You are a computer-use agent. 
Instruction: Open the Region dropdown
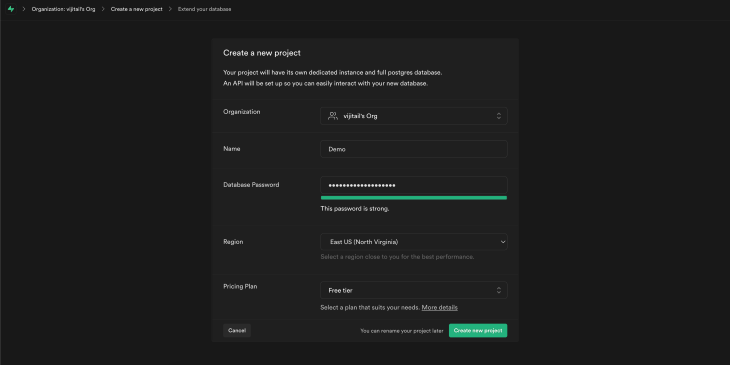coord(413,242)
